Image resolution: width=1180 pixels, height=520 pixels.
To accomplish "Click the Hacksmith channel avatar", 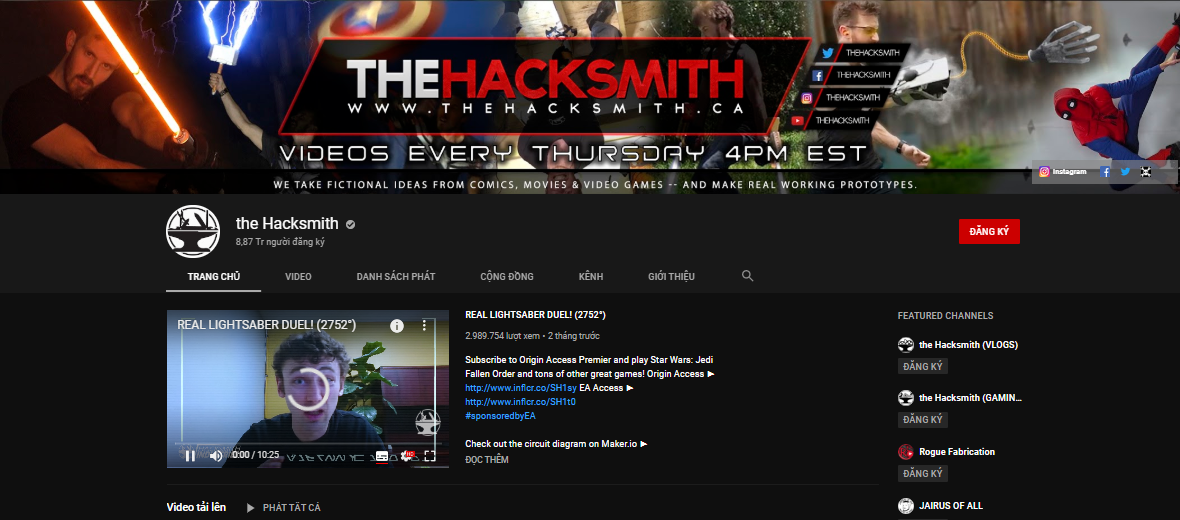I will point(192,231).
